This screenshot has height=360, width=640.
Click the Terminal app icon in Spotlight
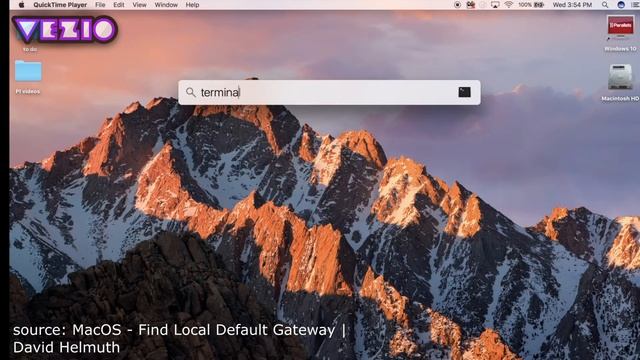point(464,92)
